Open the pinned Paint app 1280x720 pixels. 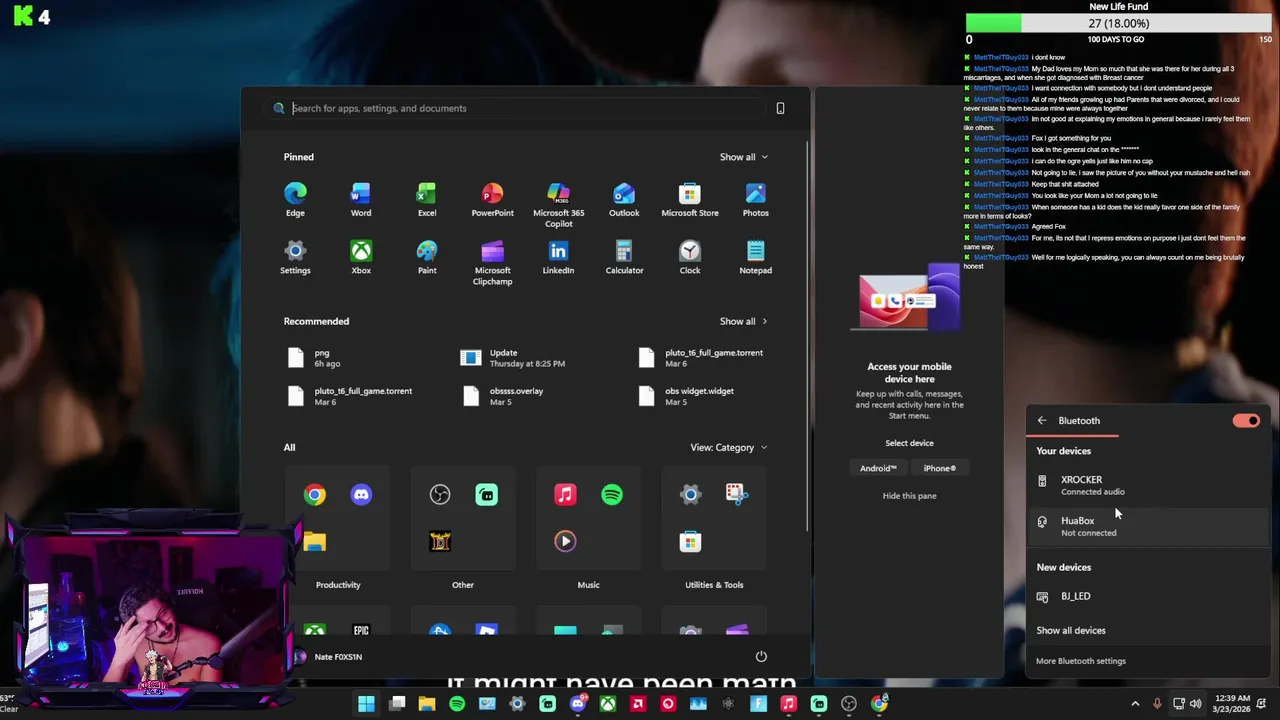click(x=427, y=257)
